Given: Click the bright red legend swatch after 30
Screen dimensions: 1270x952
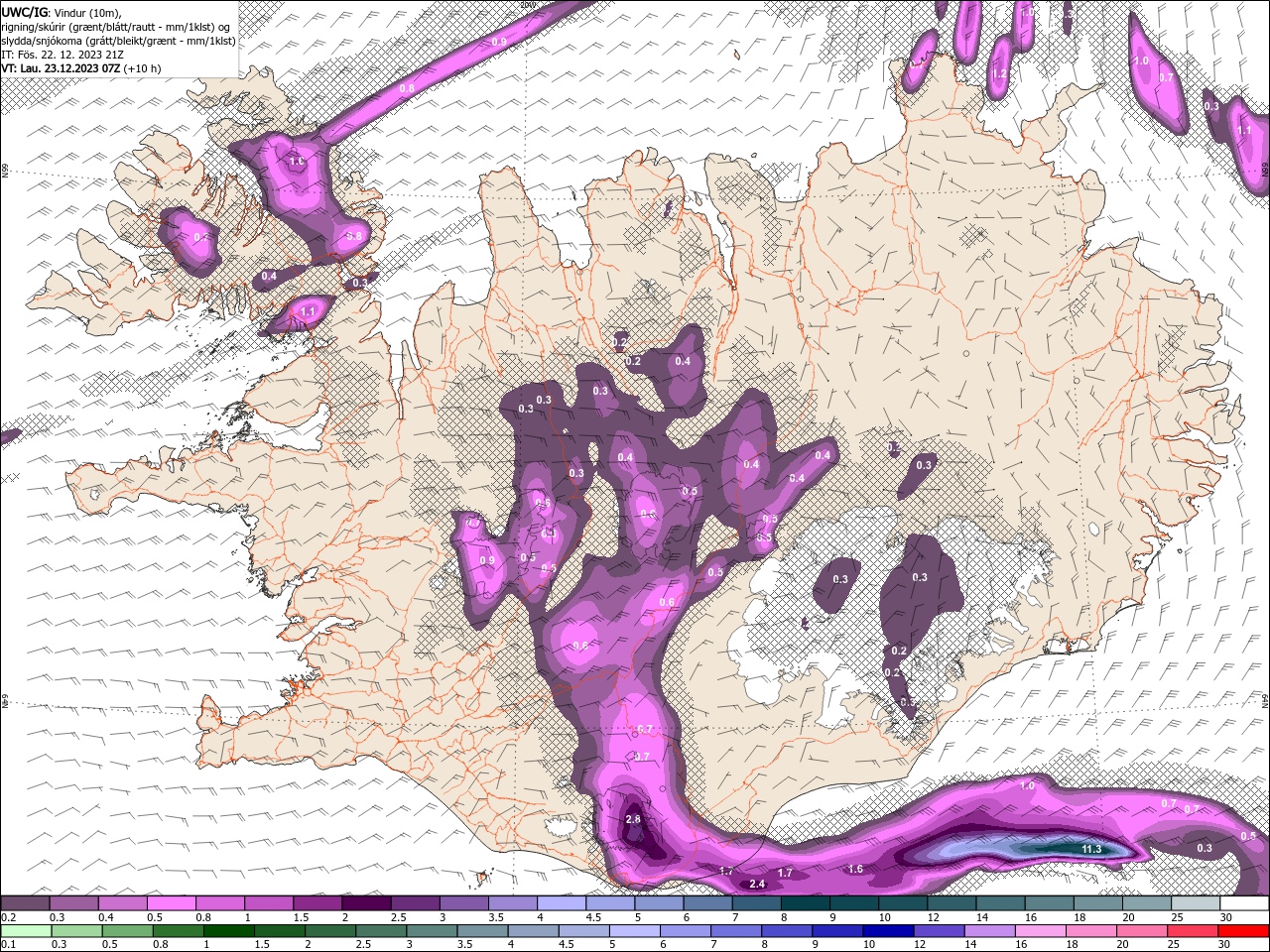Looking at the screenshot, I should (1243, 931).
